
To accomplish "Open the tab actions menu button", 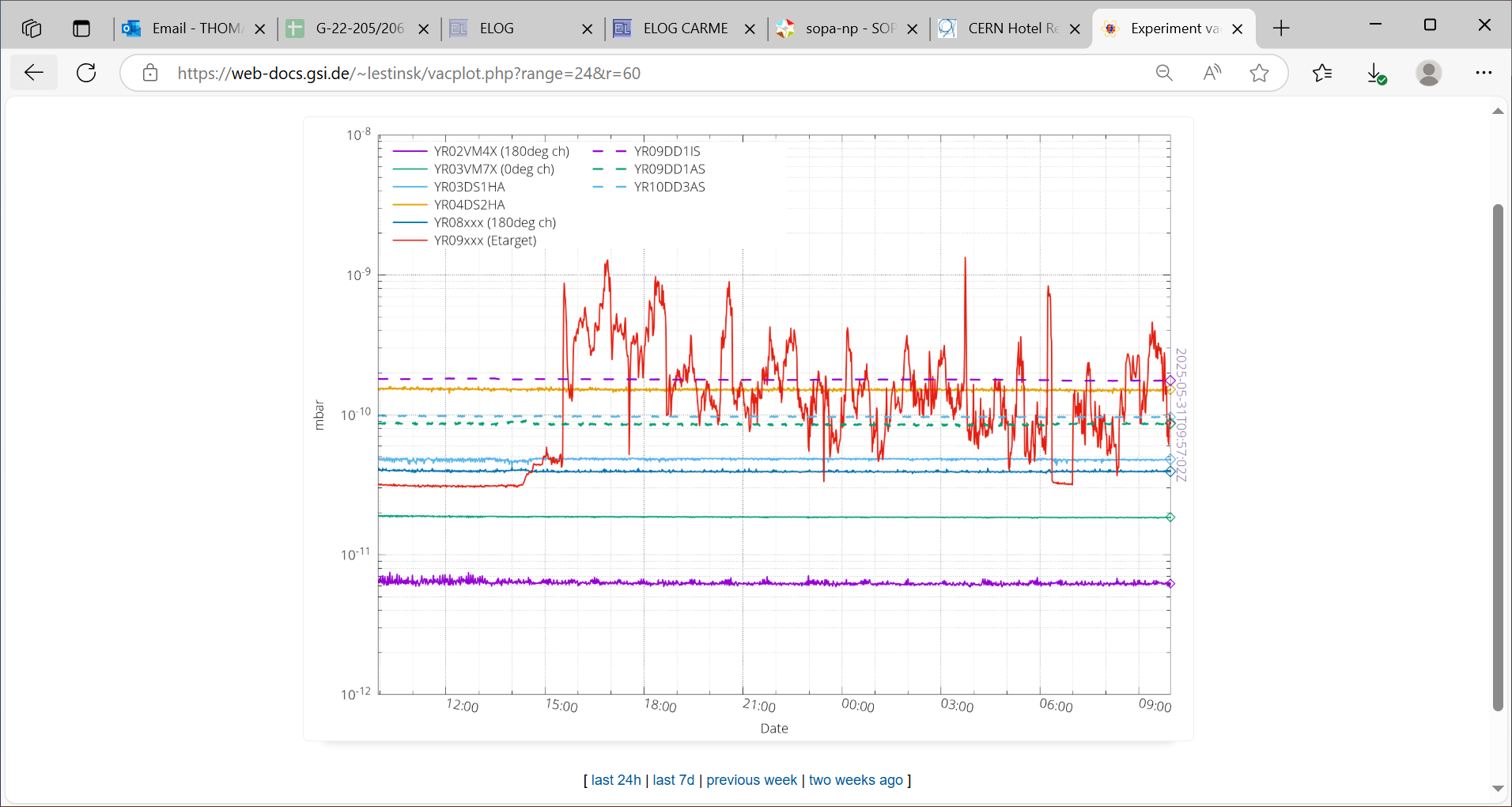I will pos(81,28).
